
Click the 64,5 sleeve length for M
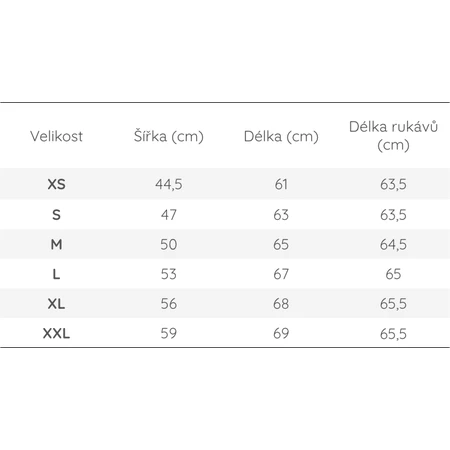pyautogui.click(x=393, y=245)
